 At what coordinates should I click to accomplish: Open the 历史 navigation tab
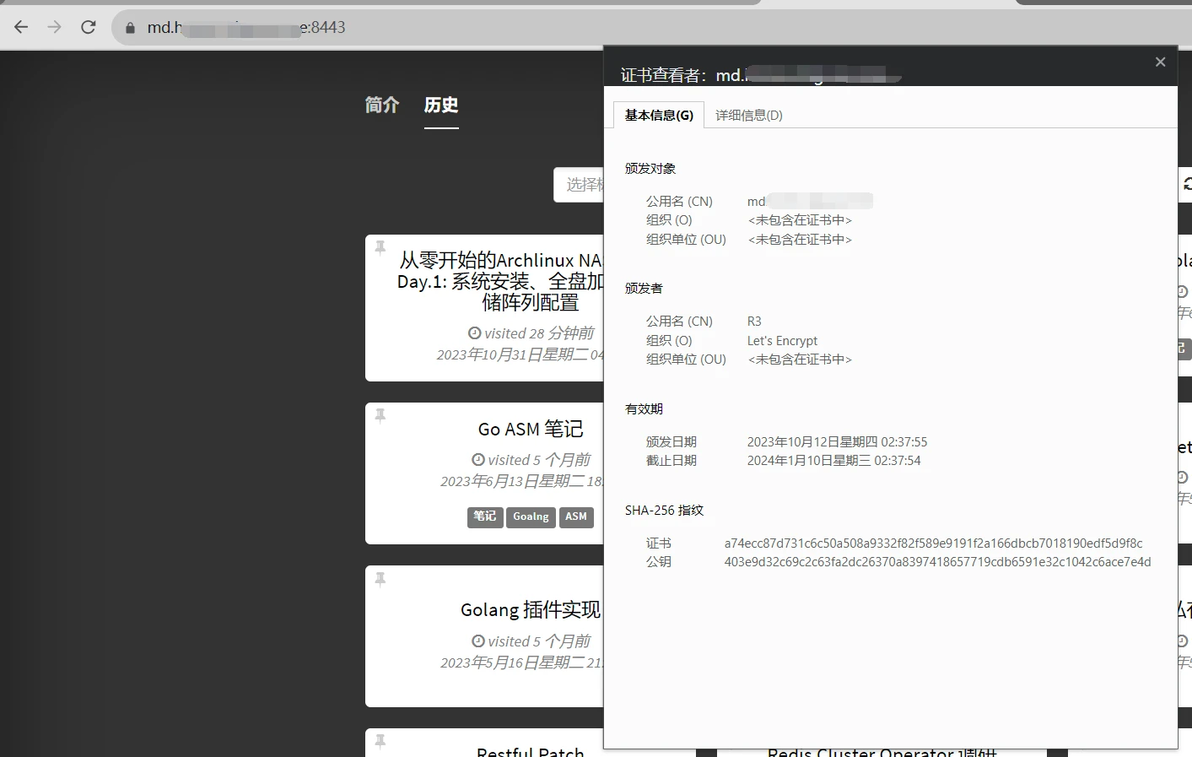441,105
